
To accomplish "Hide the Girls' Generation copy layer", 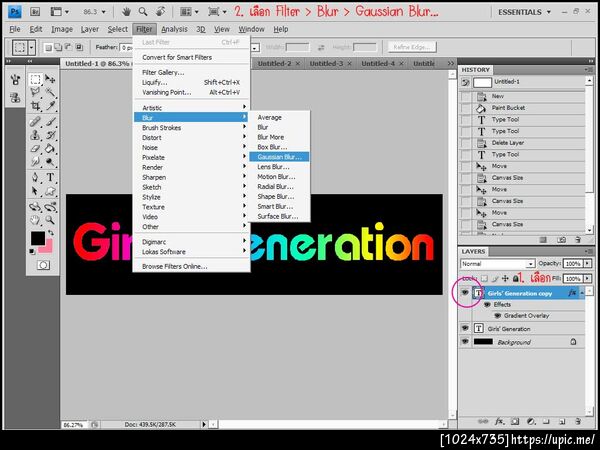I will (x=465, y=293).
